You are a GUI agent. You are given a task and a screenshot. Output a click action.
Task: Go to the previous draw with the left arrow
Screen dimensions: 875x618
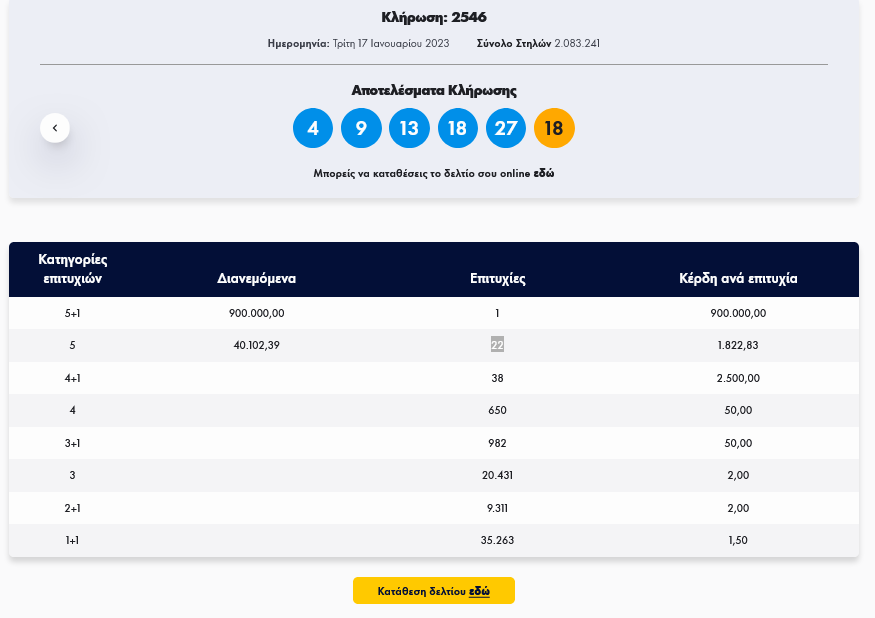coord(55,128)
